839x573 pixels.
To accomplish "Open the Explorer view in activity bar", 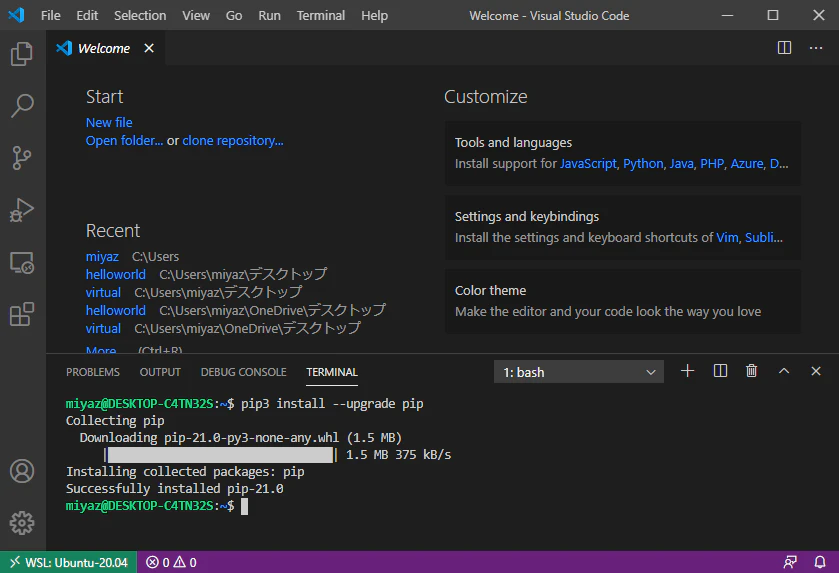I will pyautogui.click(x=22, y=54).
